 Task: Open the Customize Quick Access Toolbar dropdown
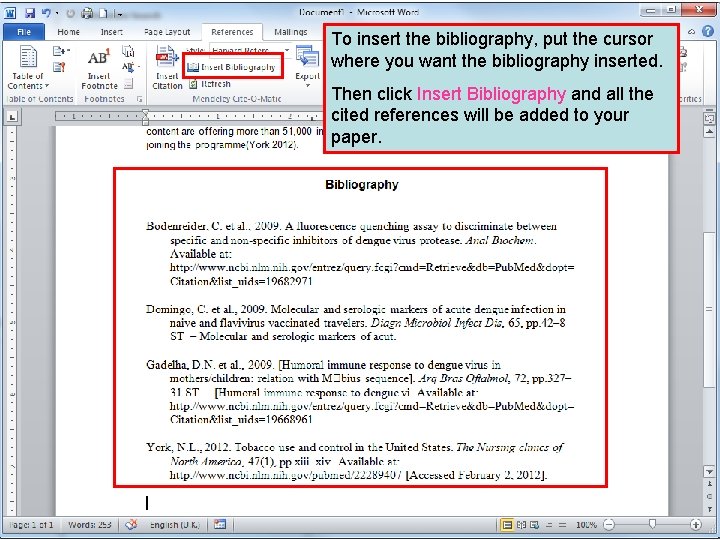pyautogui.click(x=119, y=14)
